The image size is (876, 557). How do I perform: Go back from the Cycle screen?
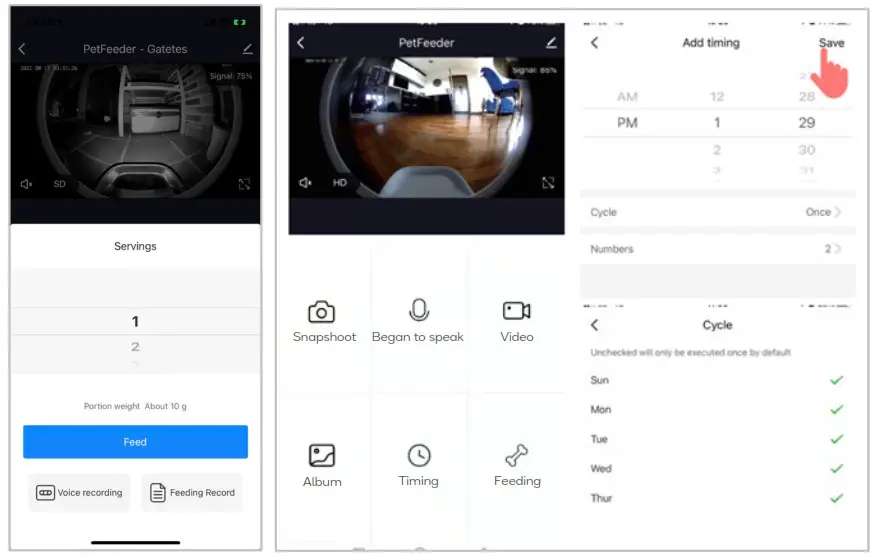click(x=594, y=325)
